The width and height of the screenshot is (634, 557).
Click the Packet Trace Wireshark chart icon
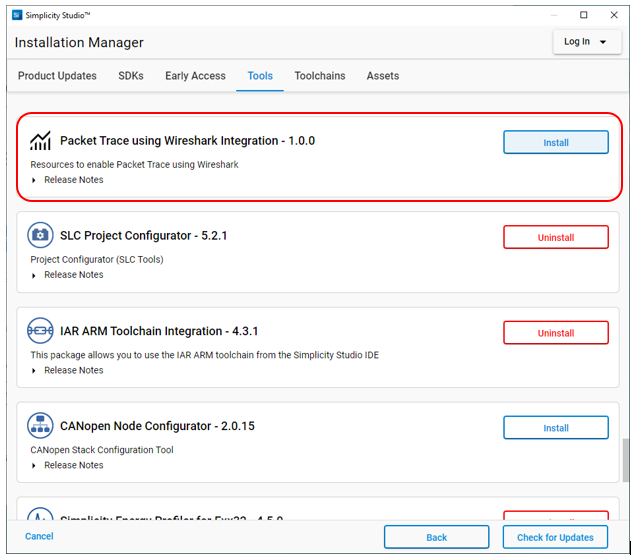[x=40, y=141]
